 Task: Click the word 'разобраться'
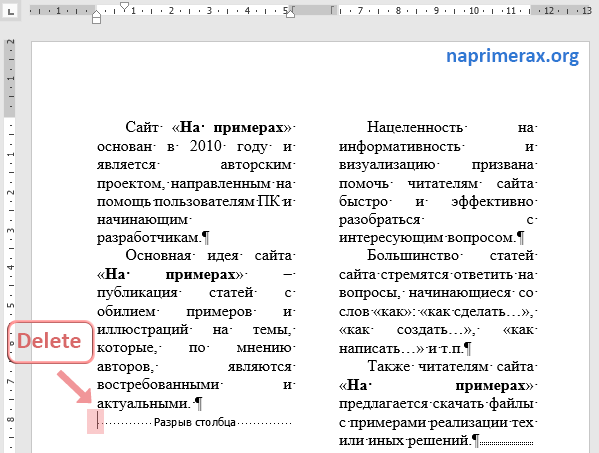(x=379, y=220)
